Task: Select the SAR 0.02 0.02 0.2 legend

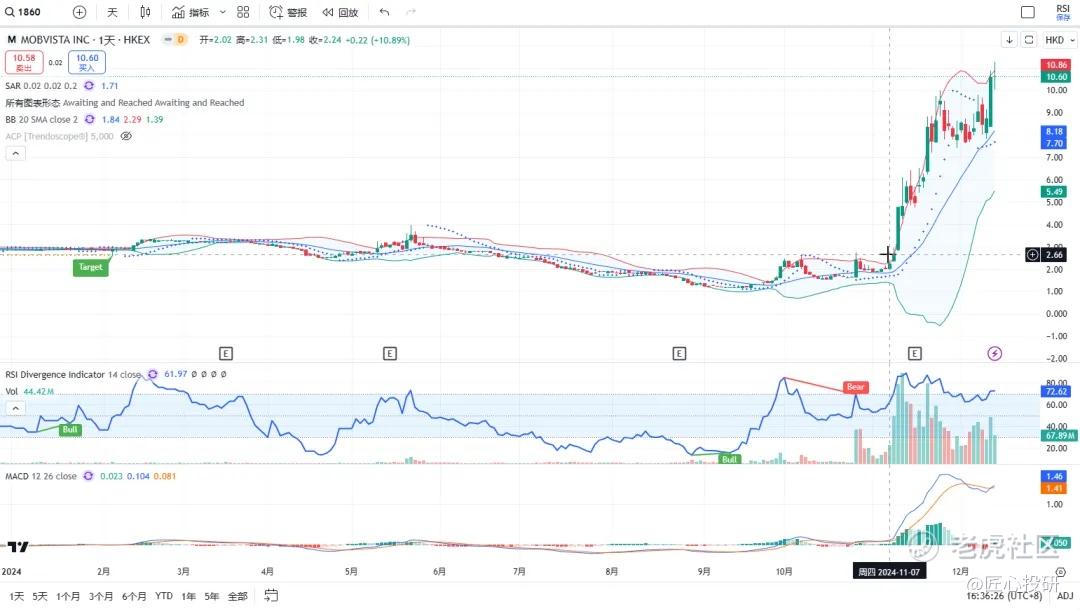Action: (x=41, y=85)
